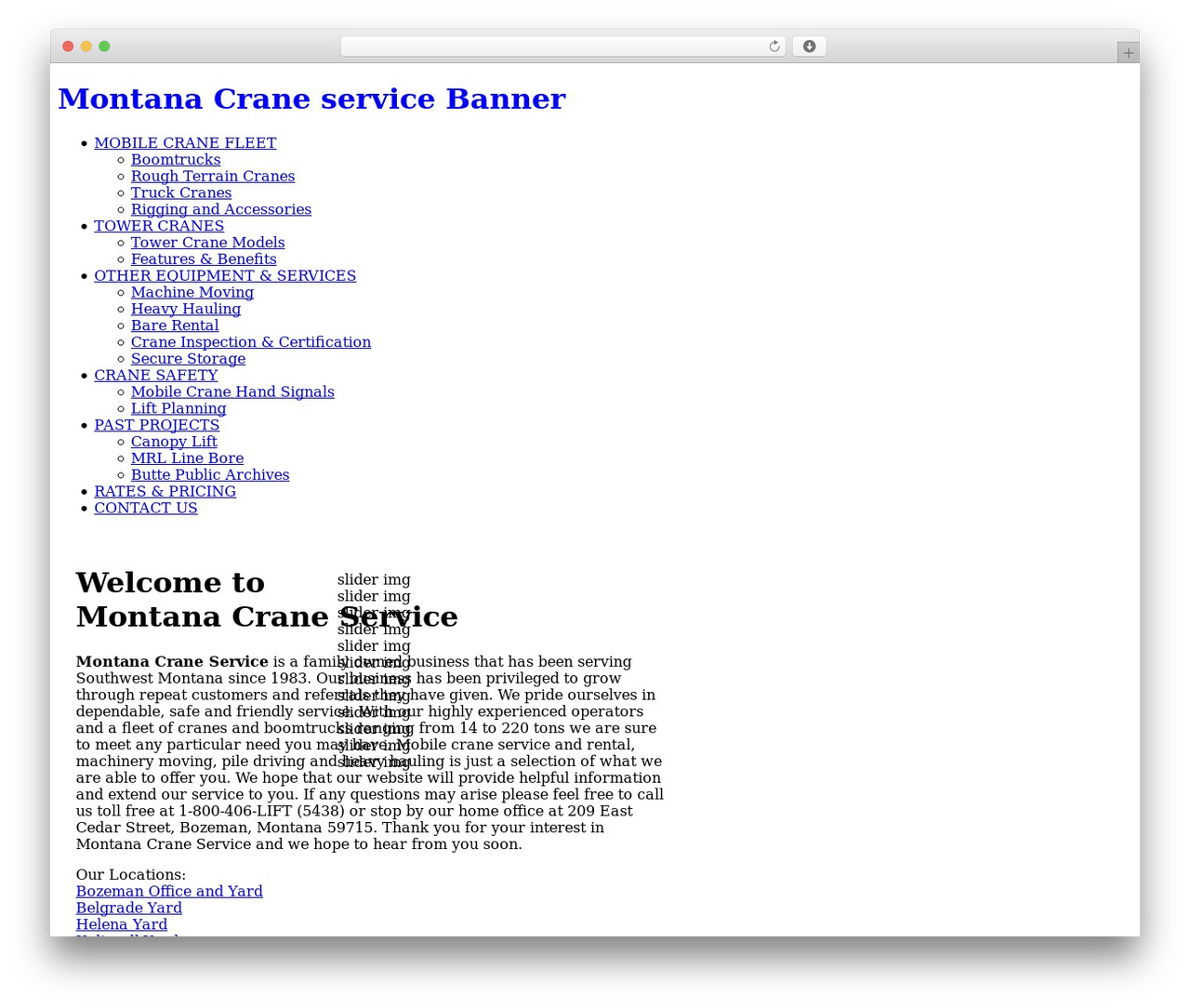1190x1008 pixels.
Task: Click the browser reload icon
Action: [773, 46]
